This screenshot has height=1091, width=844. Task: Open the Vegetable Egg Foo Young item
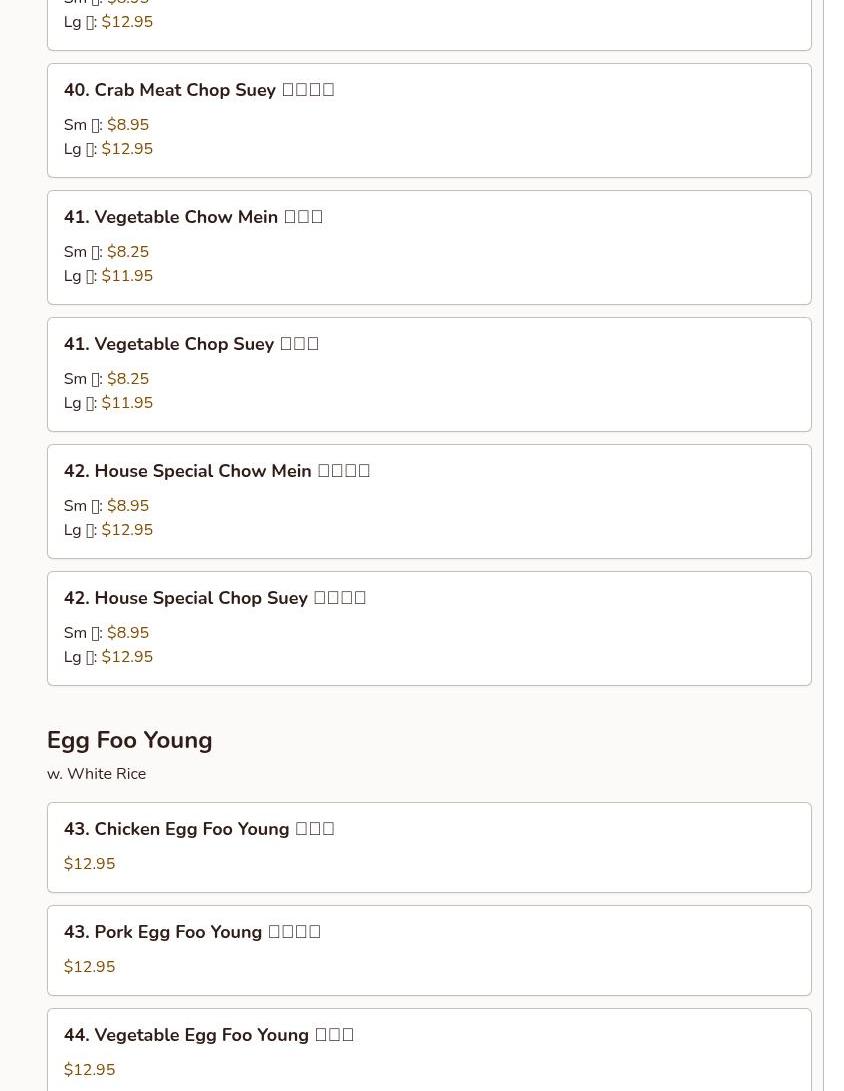[209, 1035]
